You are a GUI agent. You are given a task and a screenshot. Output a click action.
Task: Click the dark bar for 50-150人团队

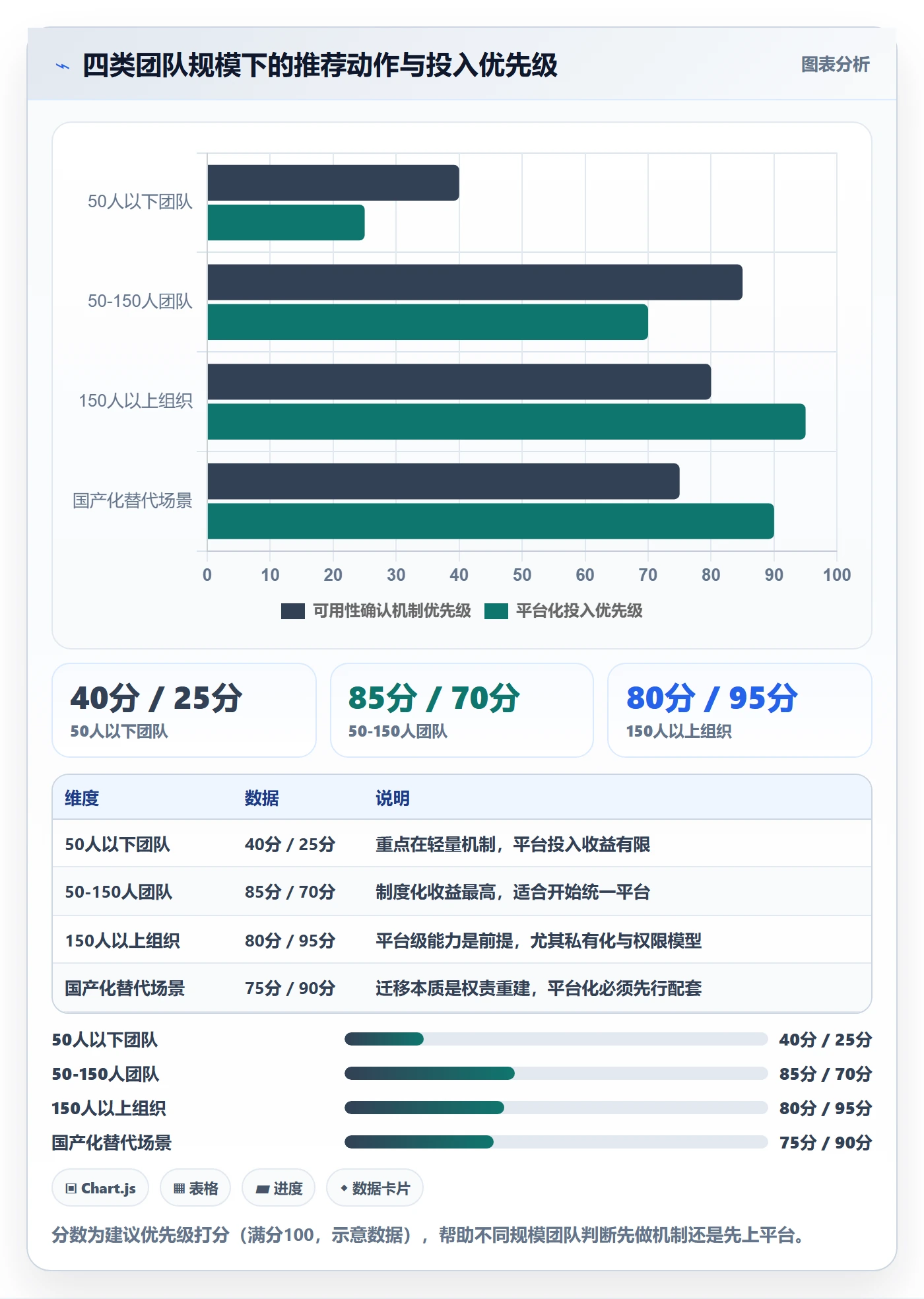[475, 283]
